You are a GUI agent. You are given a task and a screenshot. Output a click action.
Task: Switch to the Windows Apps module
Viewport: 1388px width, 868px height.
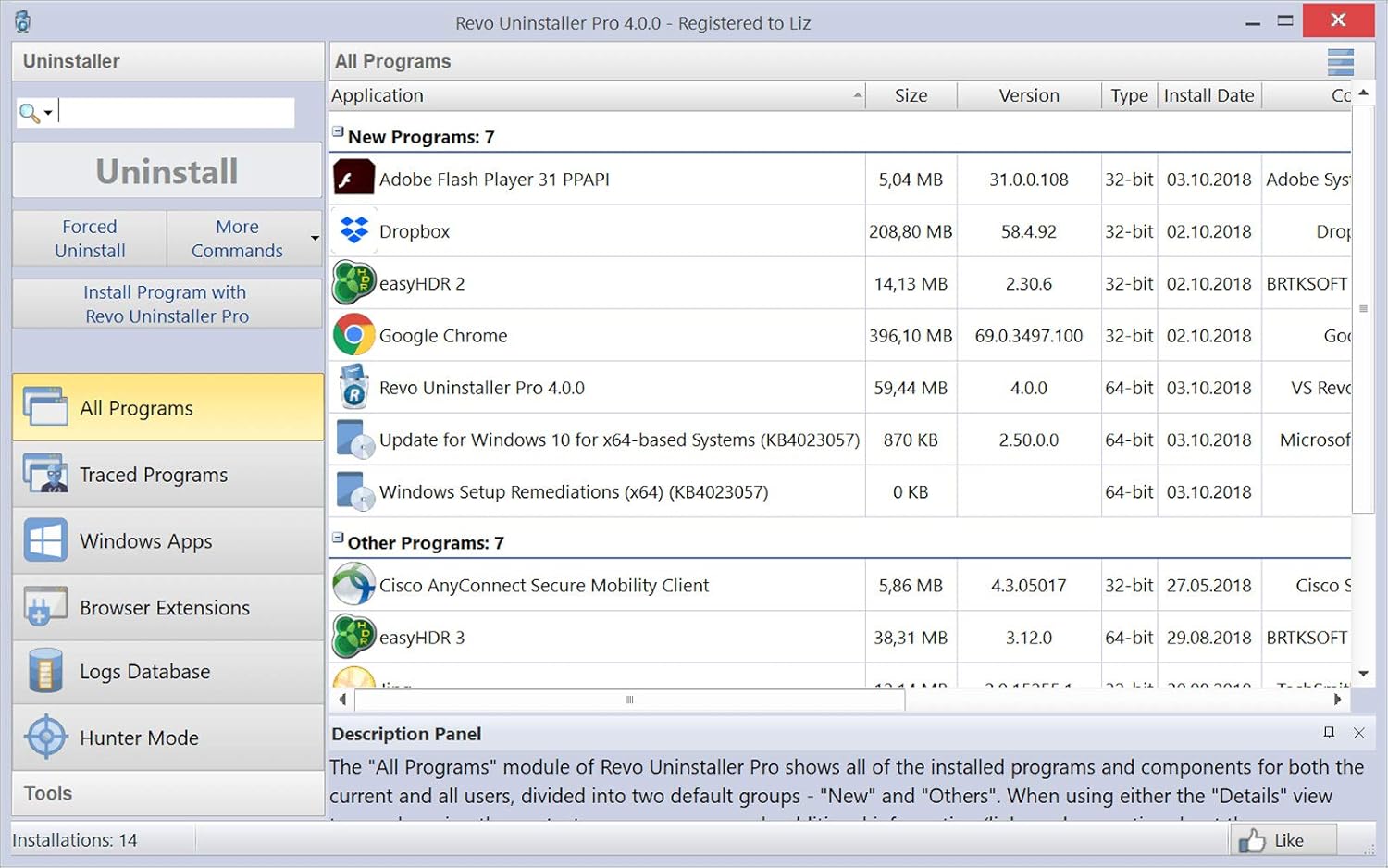167,540
